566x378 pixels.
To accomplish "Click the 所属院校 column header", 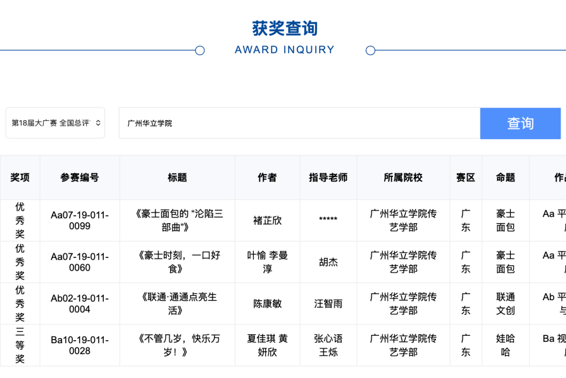I will (x=403, y=177).
